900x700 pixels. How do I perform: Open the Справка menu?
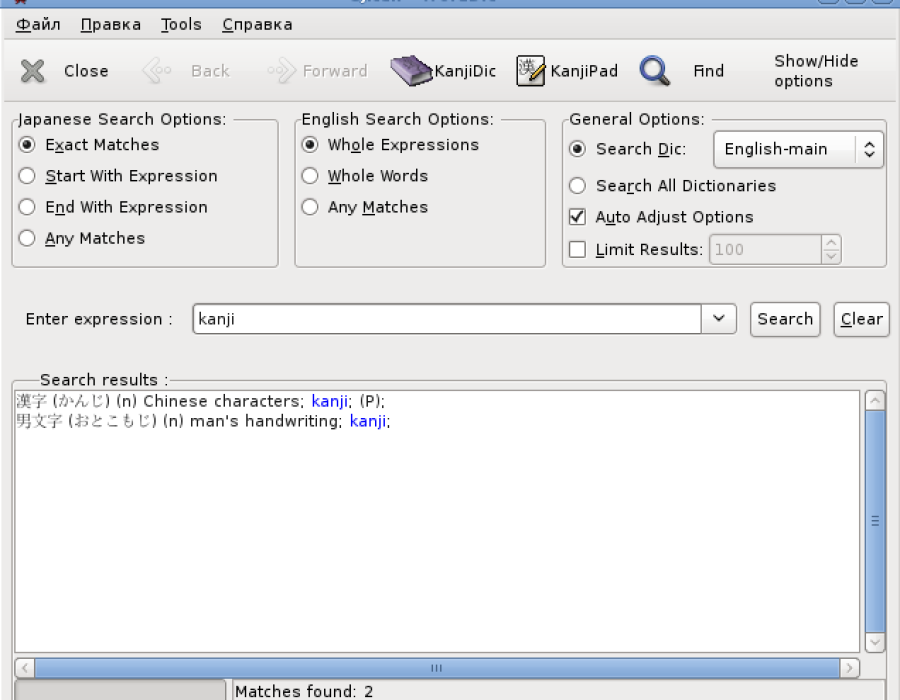point(257,25)
